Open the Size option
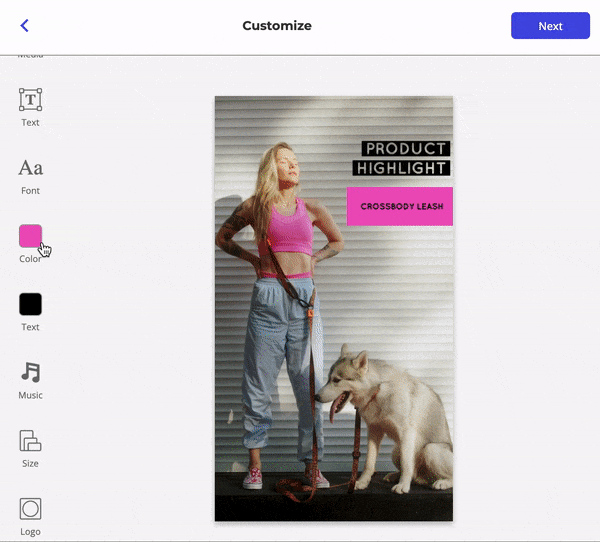Image resolution: width=600 pixels, height=542 pixels. (30, 441)
